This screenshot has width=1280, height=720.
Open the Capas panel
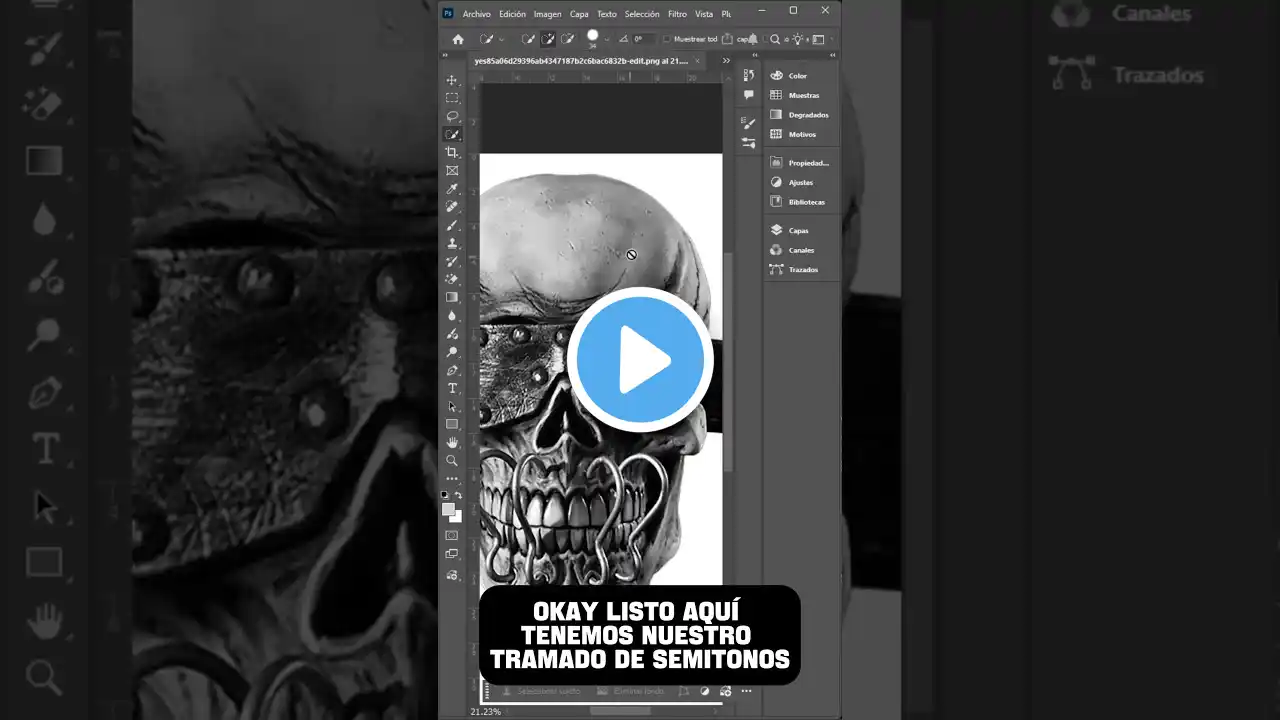(x=798, y=230)
